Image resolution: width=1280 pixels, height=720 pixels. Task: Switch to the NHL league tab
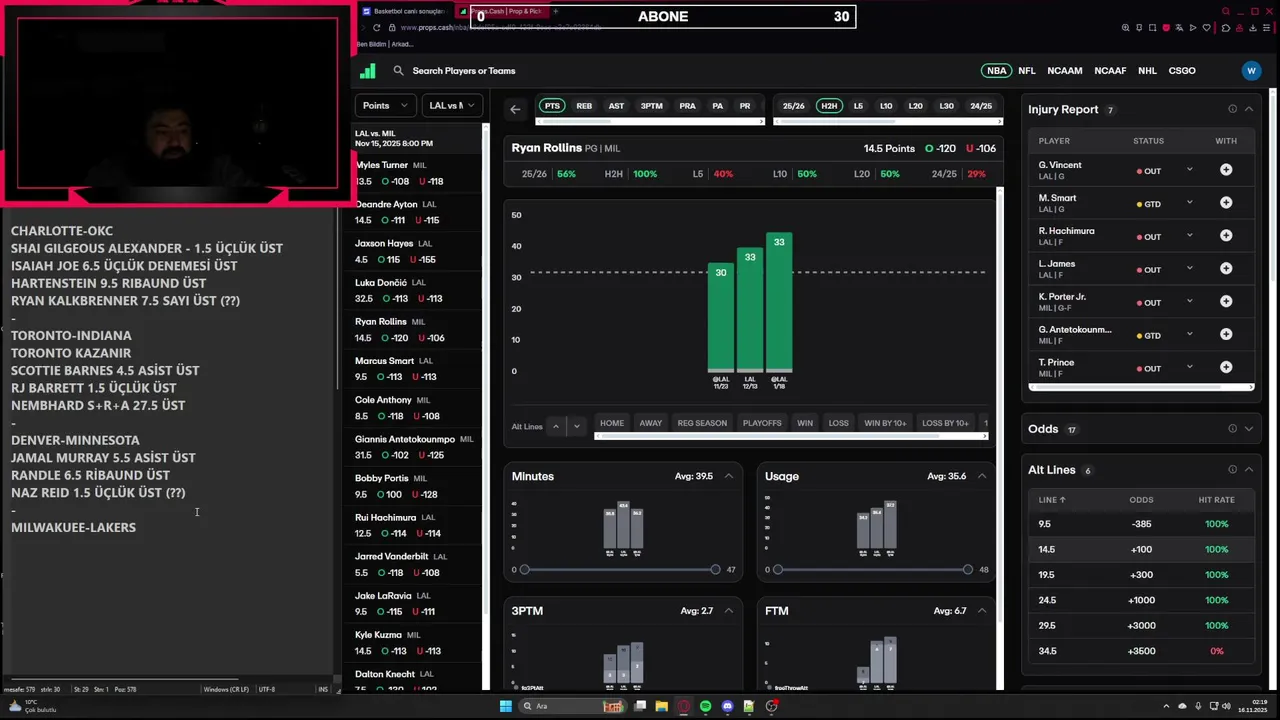point(1147,71)
